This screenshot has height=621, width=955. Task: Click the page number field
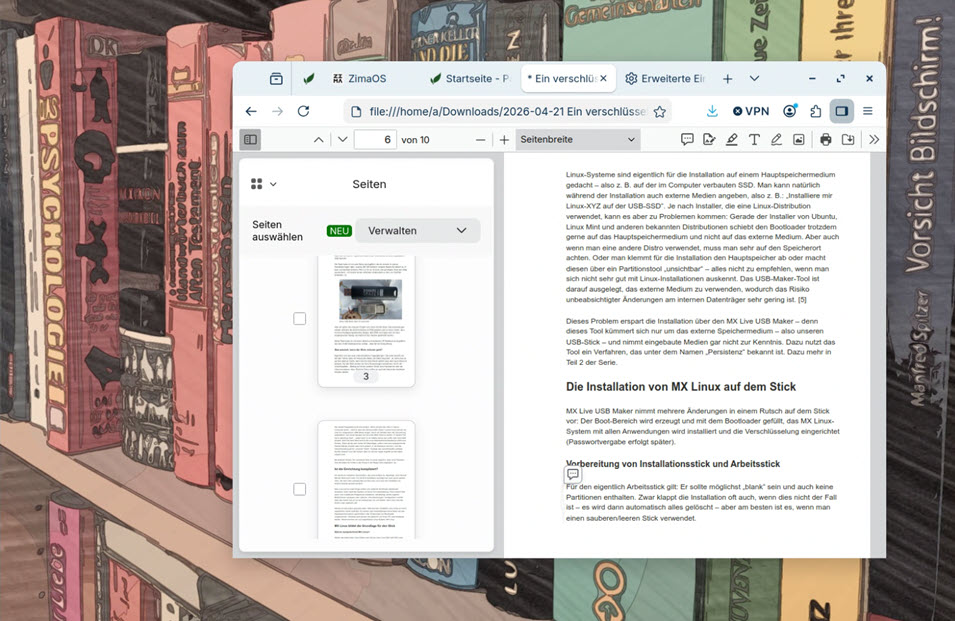pos(375,140)
